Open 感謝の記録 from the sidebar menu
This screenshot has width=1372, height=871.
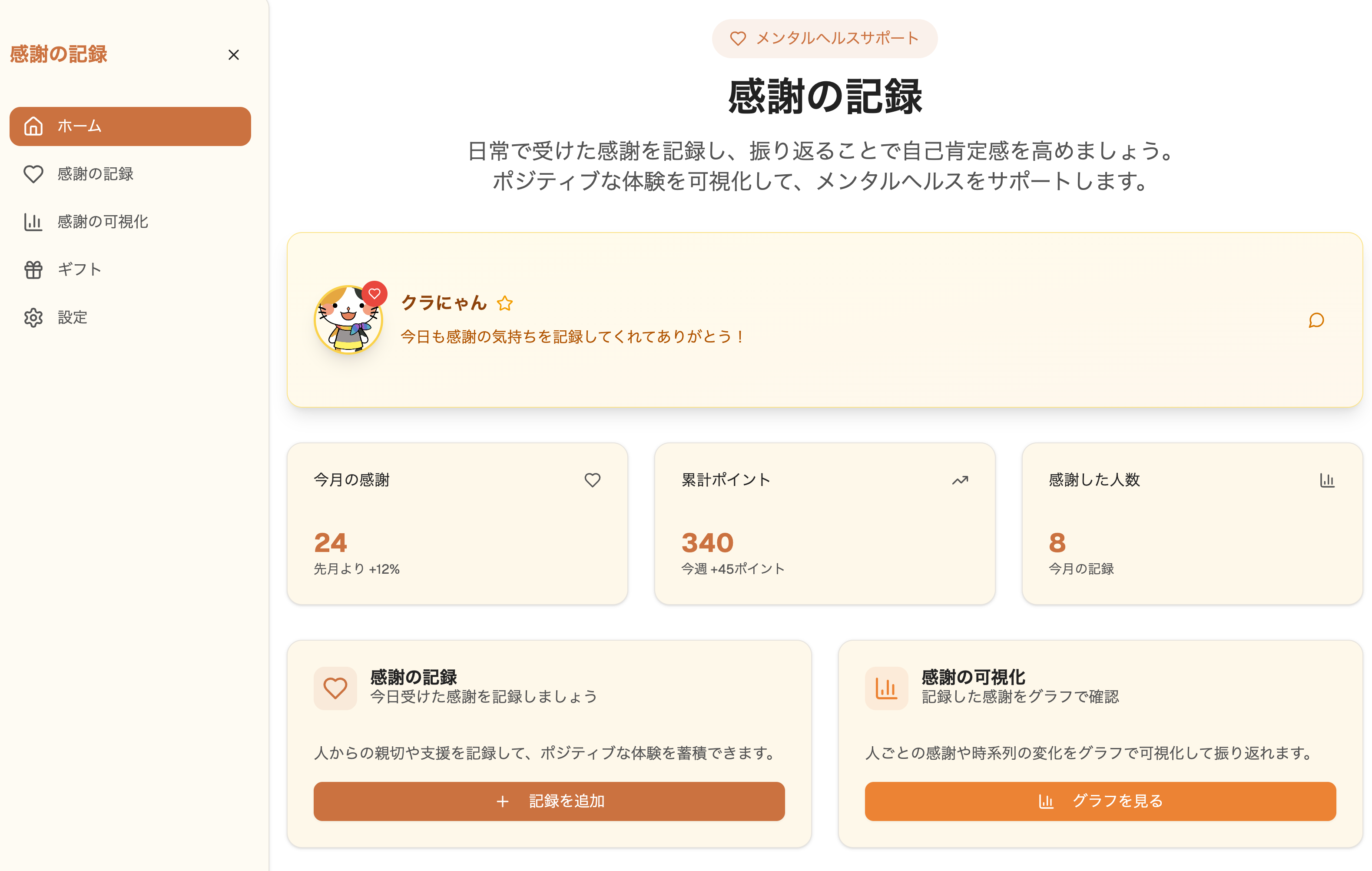[95, 174]
